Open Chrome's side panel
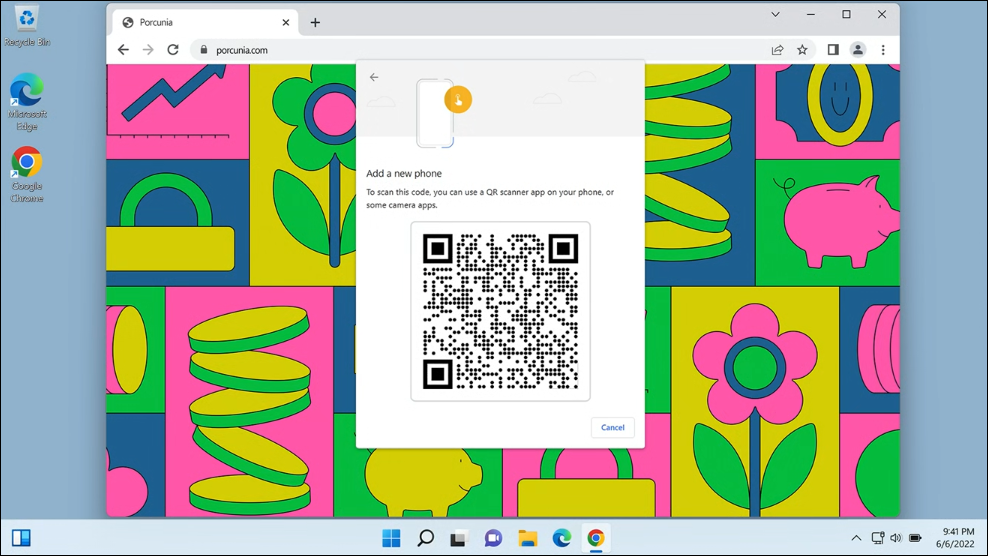The height and width of the screenshot is (556, 988). click(x=833, y=50)
